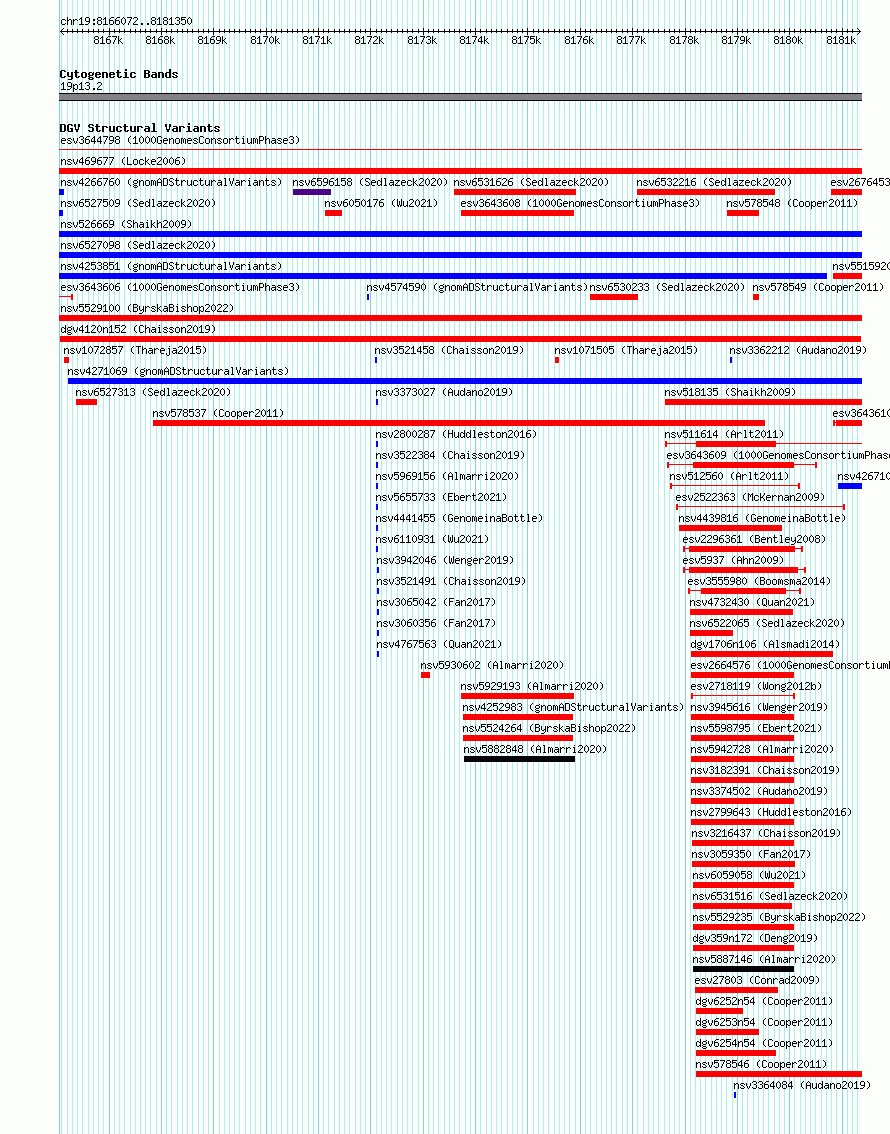Open nsv3216437 (Chaisson2019) variant

tap(766, 832)
